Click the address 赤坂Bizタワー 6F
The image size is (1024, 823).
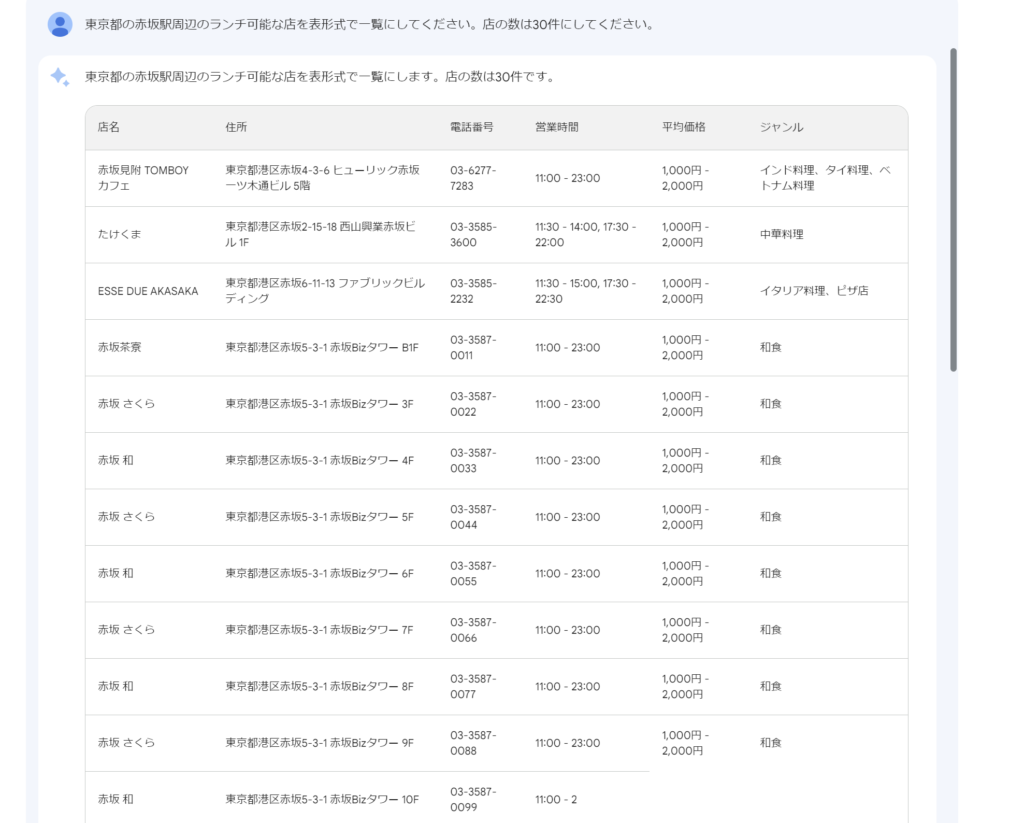pyautogui.click(x=319, y=573)
